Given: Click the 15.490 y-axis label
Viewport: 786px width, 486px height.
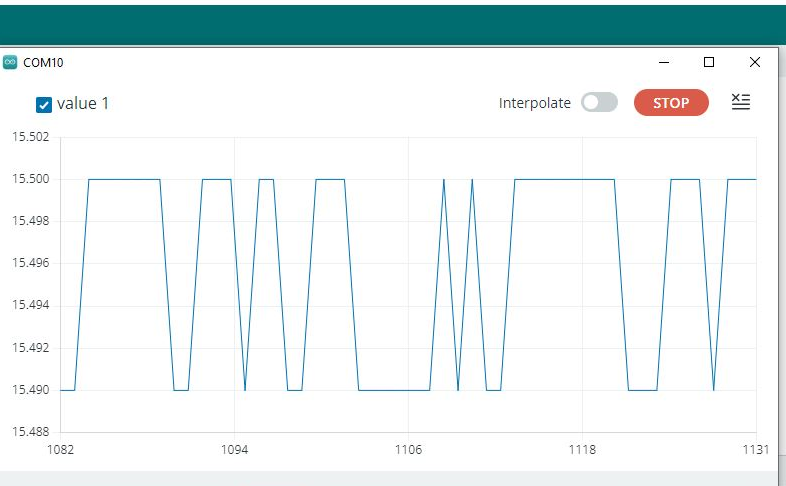Looking at the screenshot, I should (x=31, y=390).
